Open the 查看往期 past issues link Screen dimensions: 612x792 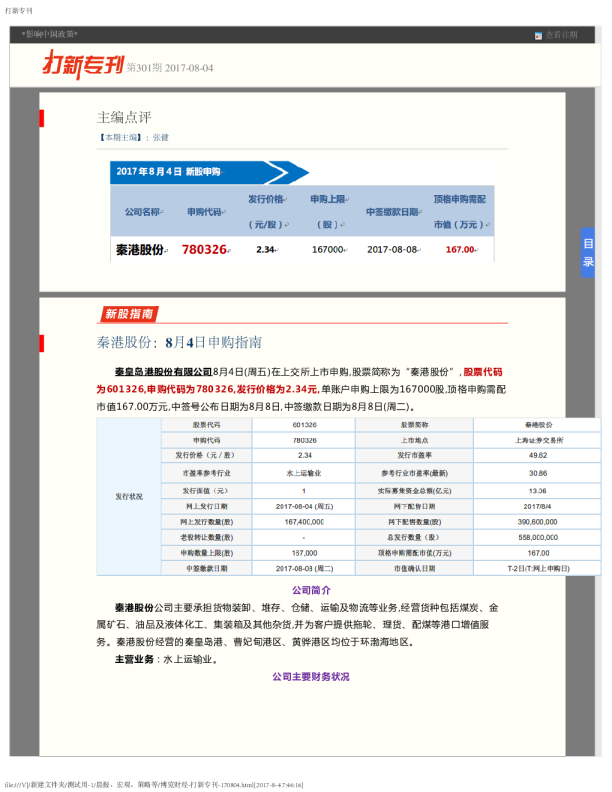click(x=561, y=35)
